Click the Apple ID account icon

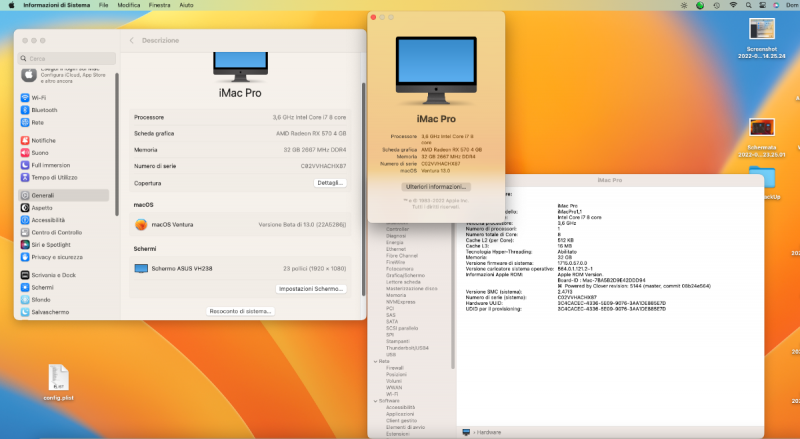29,75
